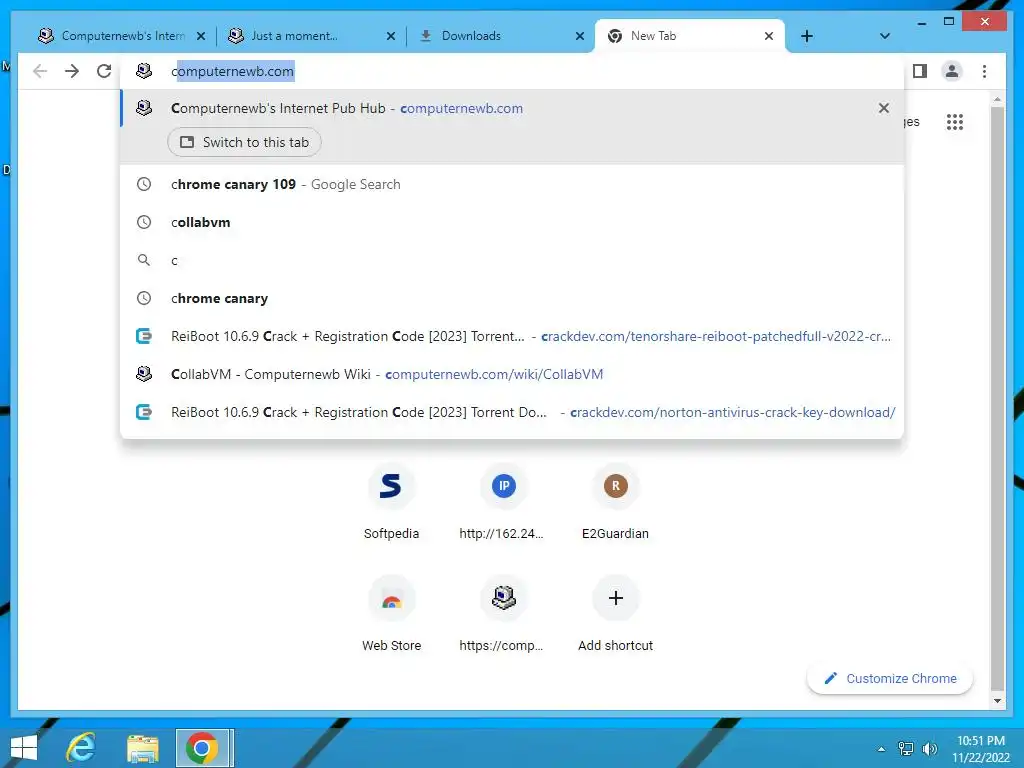
Task: Open the Windows Start menu
Action: (24, 748)
